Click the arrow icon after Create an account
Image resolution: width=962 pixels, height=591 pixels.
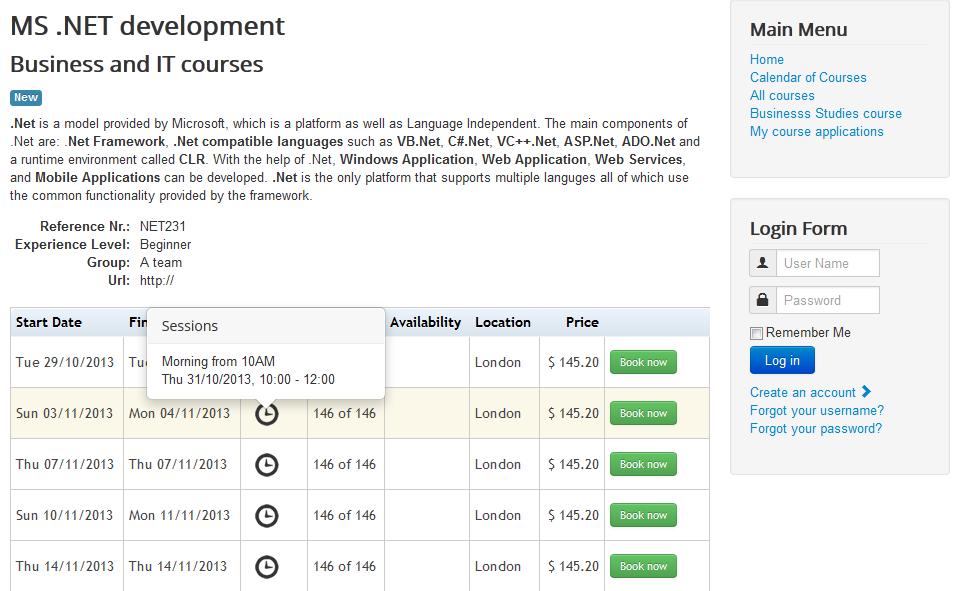coord(866,392)
